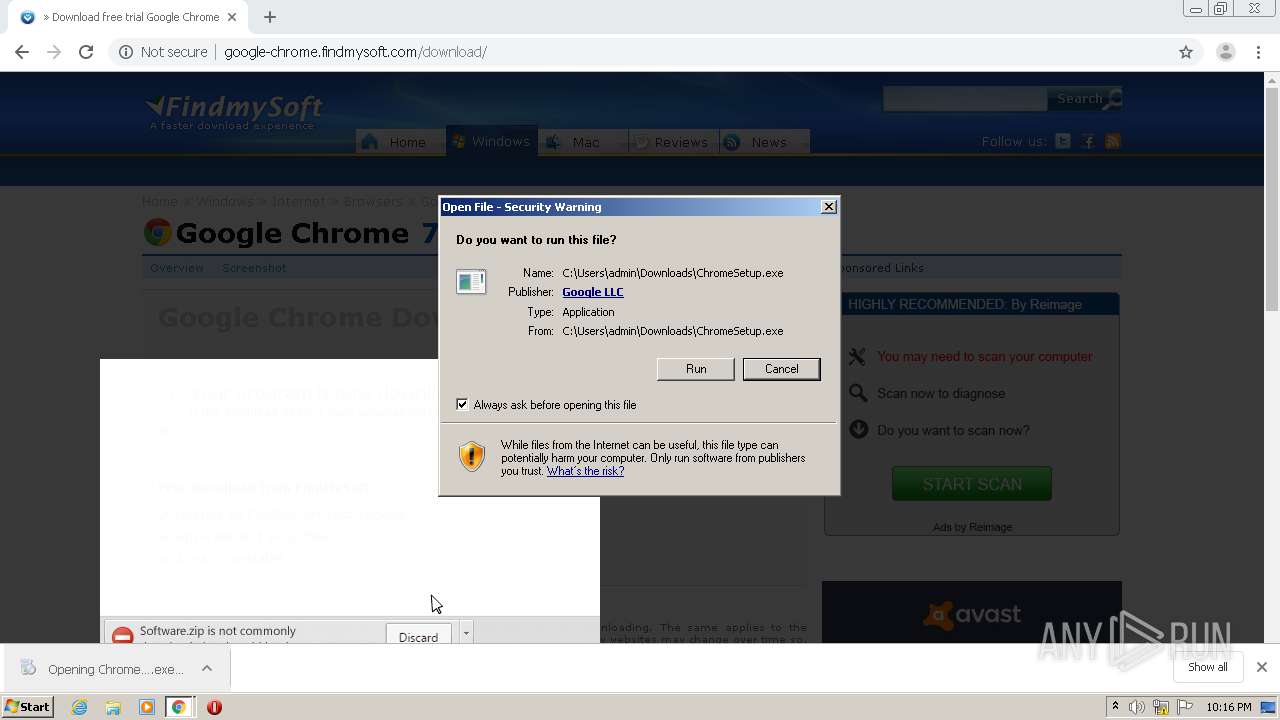Click the Facebook follow icon
This screenshot has height=720, width=1280.
click(1088, 142)
